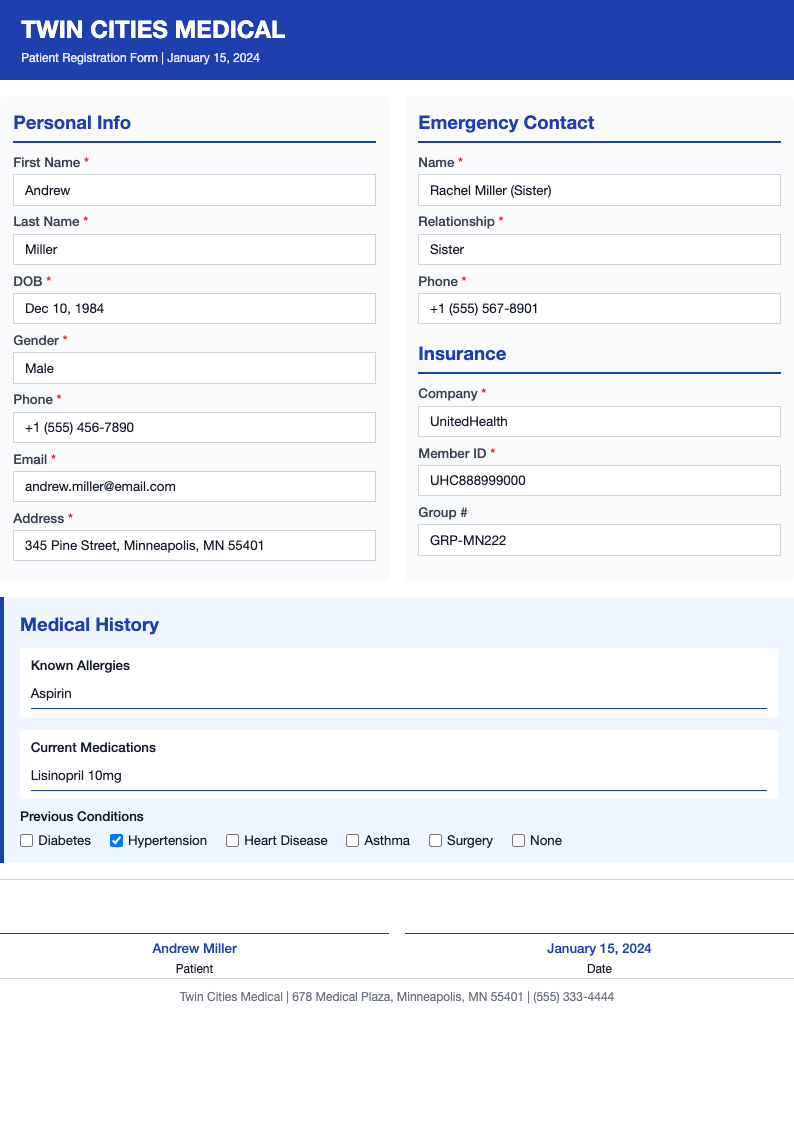Select the Email address input
794x1123 pixels.
(194, 486)
